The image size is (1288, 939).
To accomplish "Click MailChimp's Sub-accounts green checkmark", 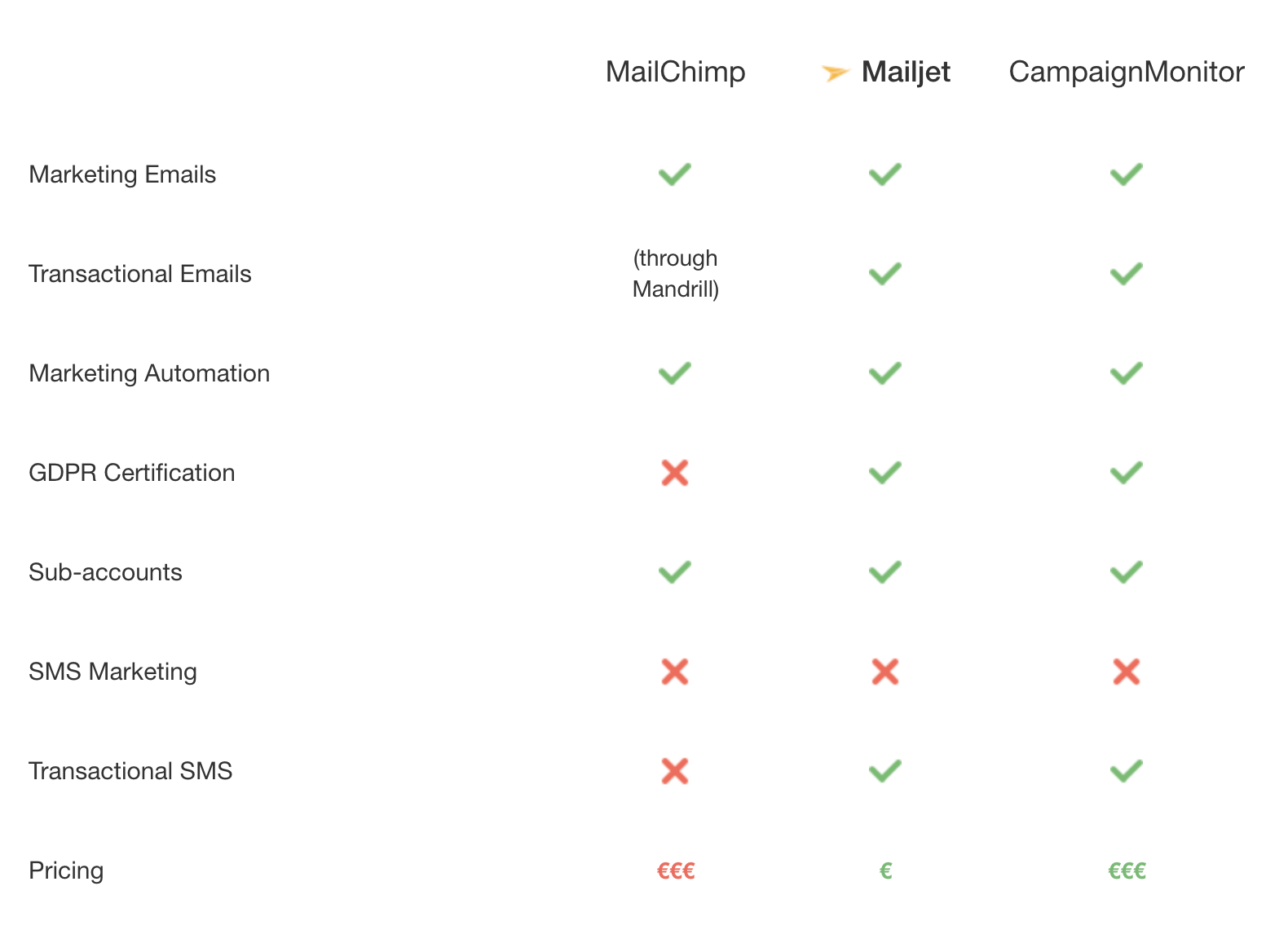I will (x=675, y=572).
